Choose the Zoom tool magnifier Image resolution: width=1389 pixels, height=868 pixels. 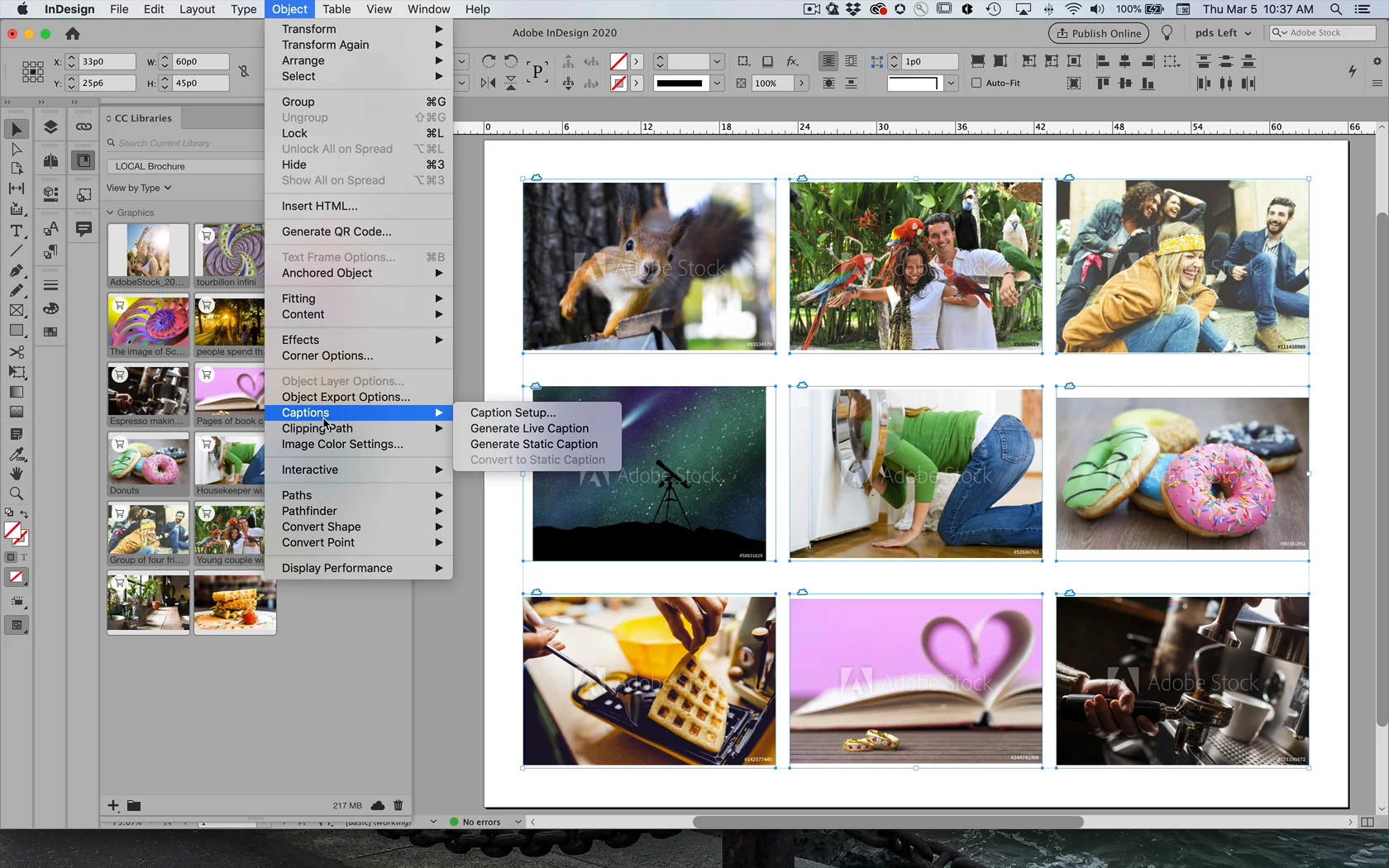[x=17, y=494]
